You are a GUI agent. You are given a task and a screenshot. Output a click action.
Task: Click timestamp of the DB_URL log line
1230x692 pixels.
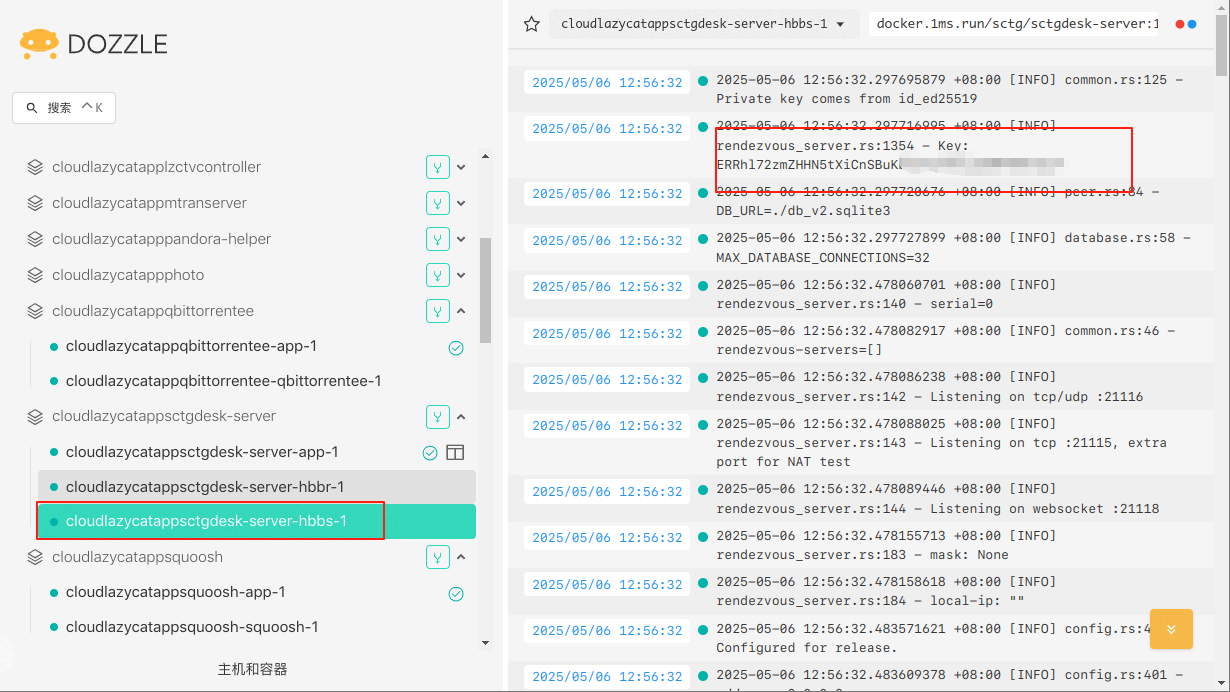pyautogui.click(x=607, y=194)
